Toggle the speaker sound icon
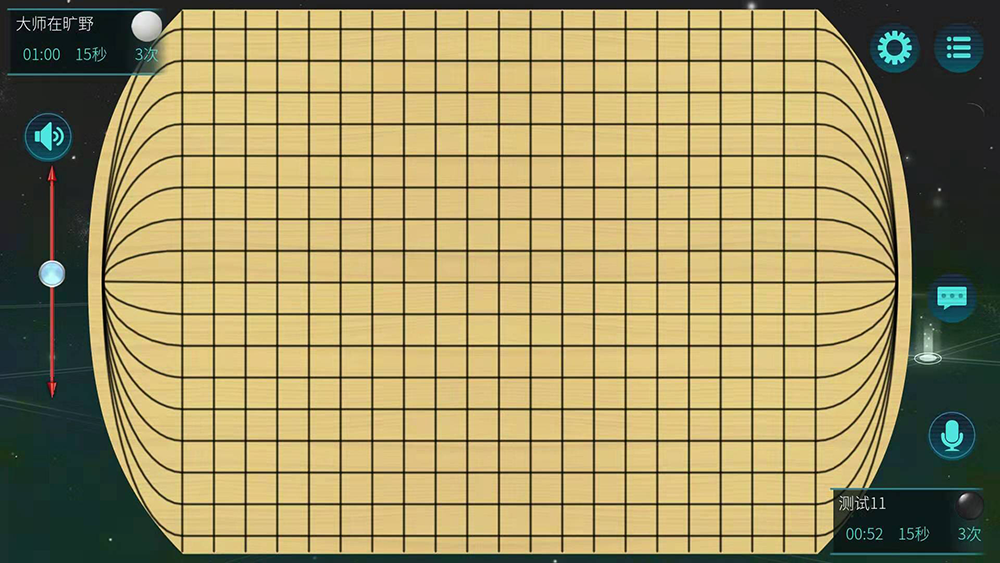The height and width of the screenshot is (563, 1000). 48,136
